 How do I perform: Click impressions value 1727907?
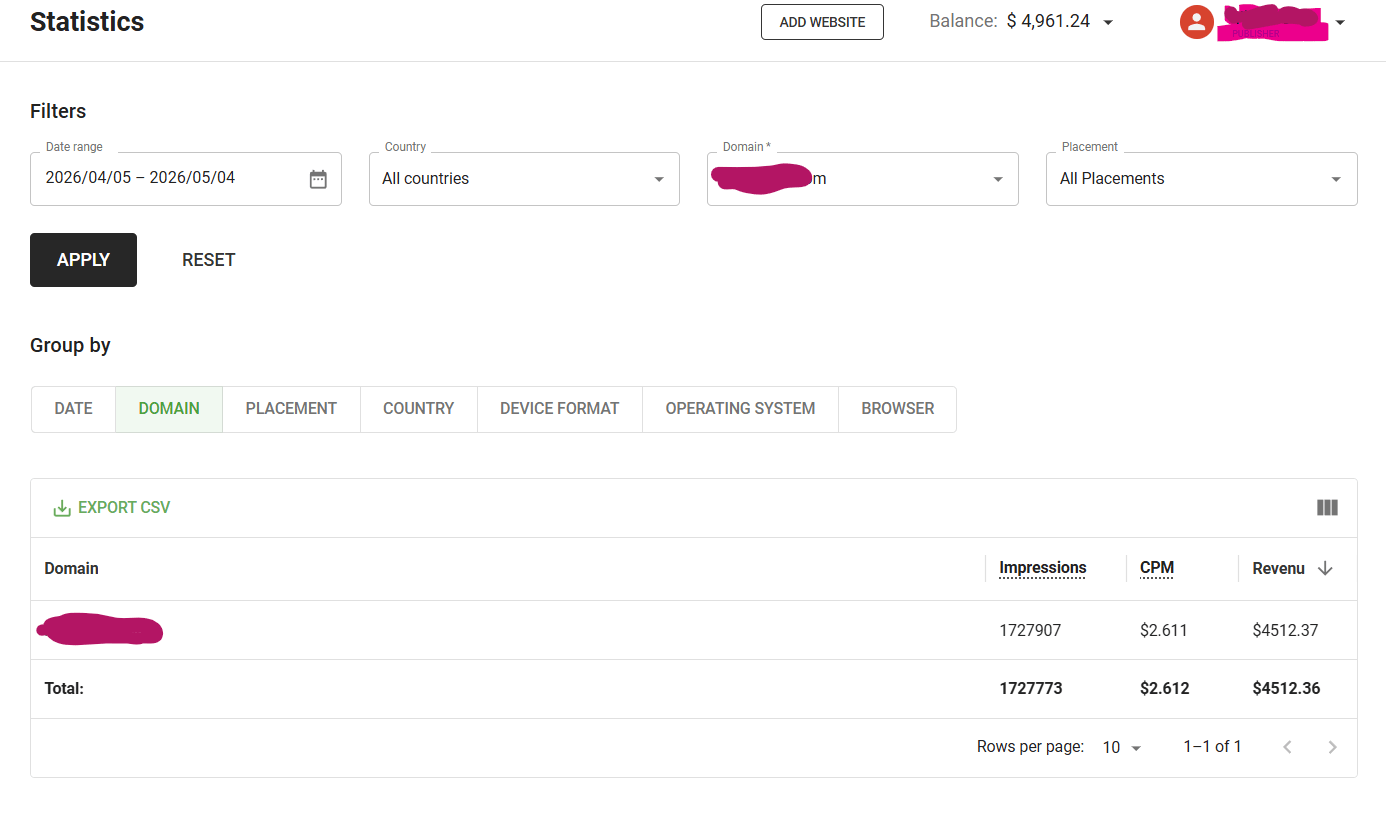click(1030, 630)
